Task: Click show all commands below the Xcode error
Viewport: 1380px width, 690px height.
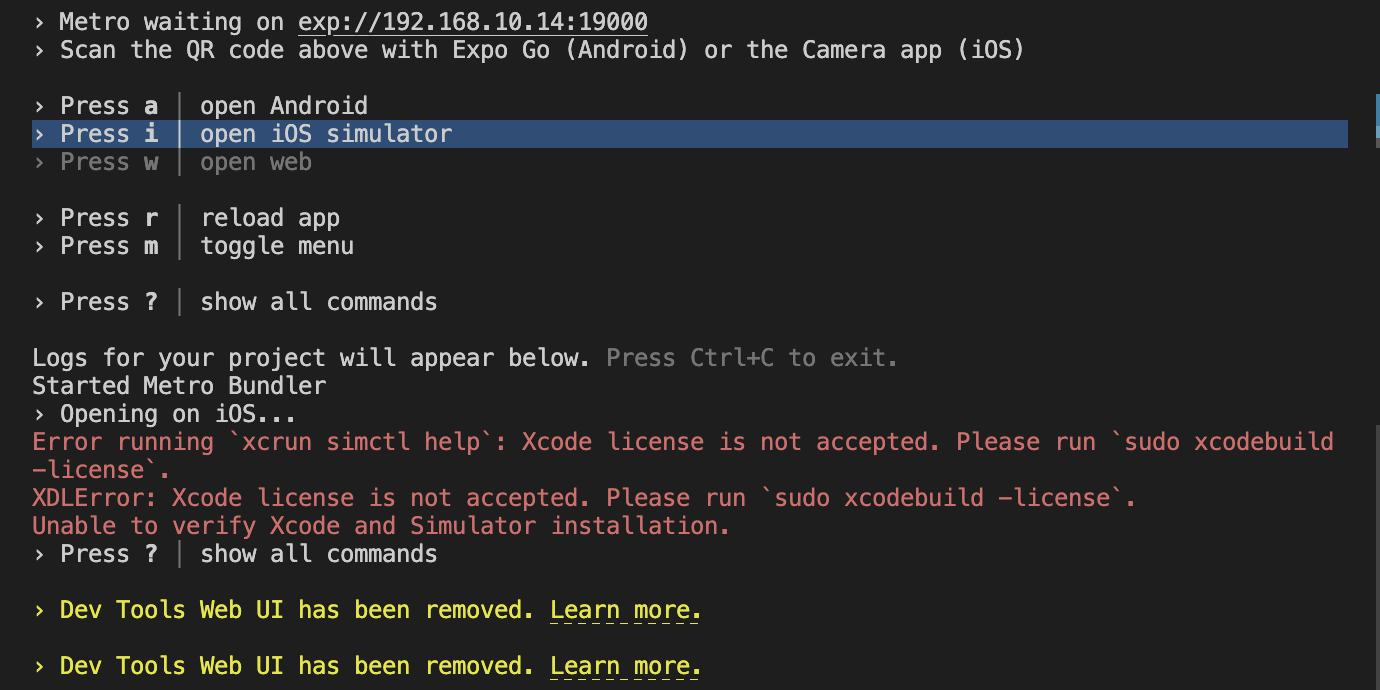Action: tap(319, 554)
